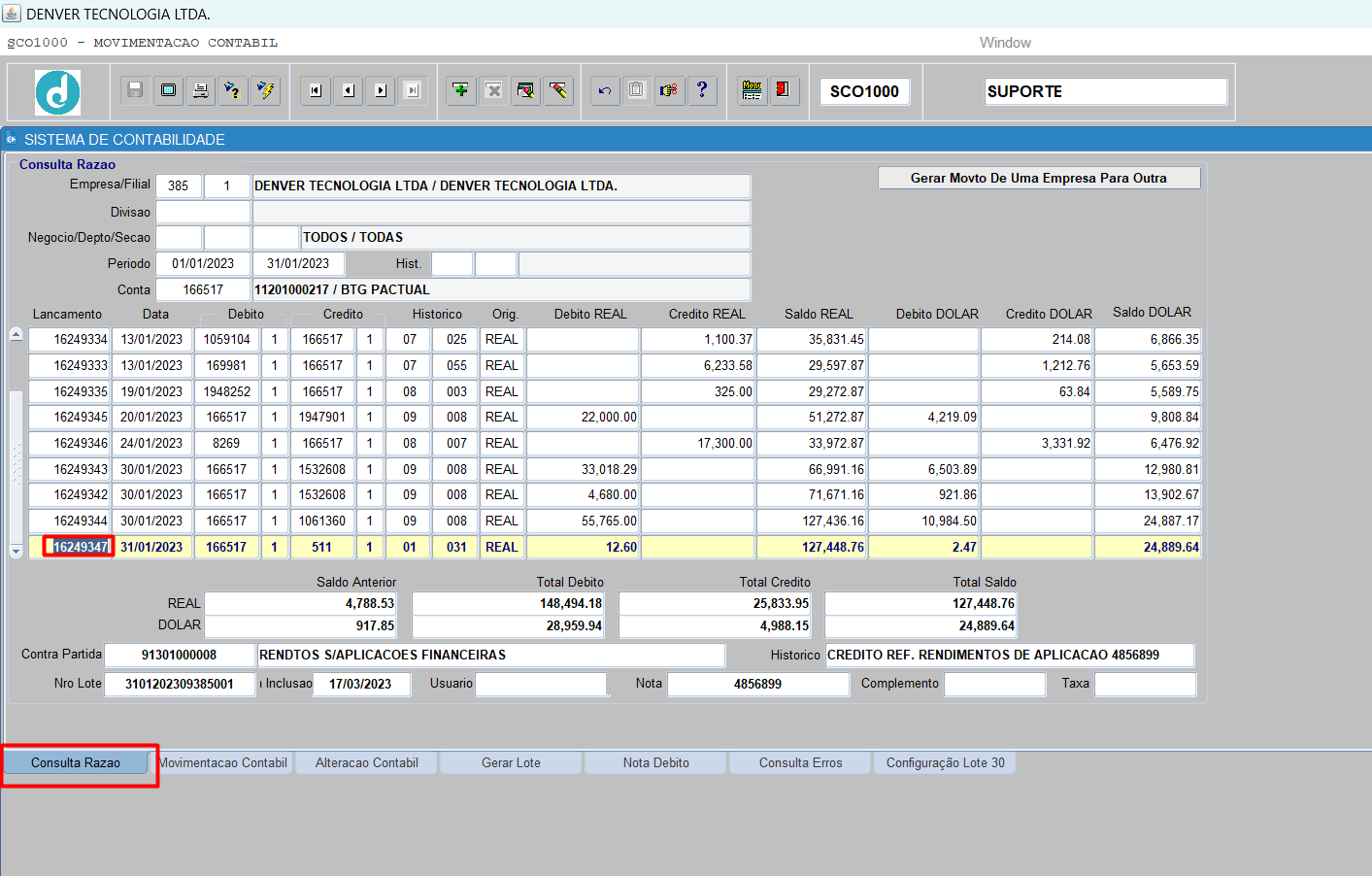Go to last record navigation icon
1372x876 pixels.
[x=413, y=90]
